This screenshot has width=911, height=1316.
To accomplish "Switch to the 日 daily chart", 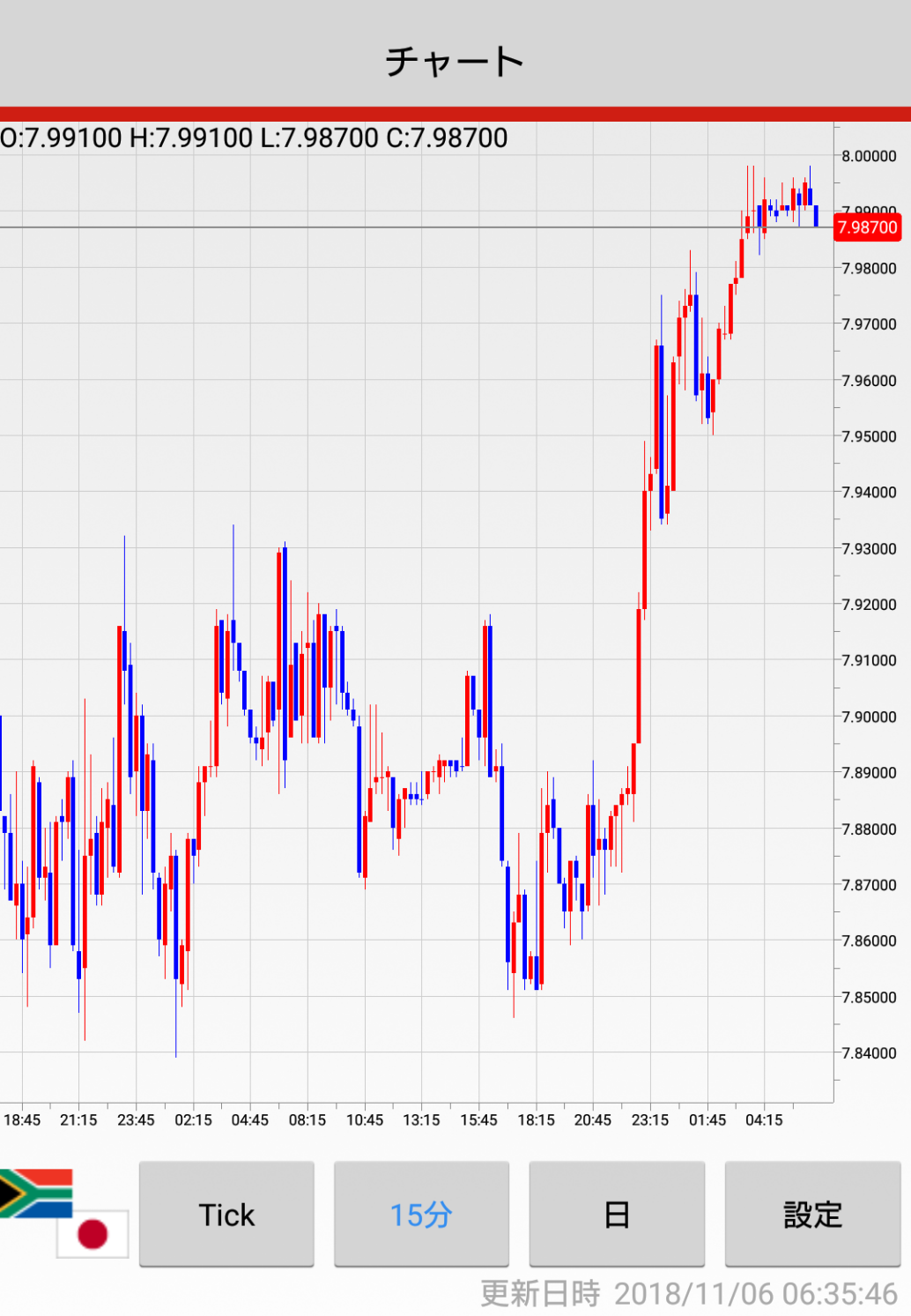I will point(617,1215).
